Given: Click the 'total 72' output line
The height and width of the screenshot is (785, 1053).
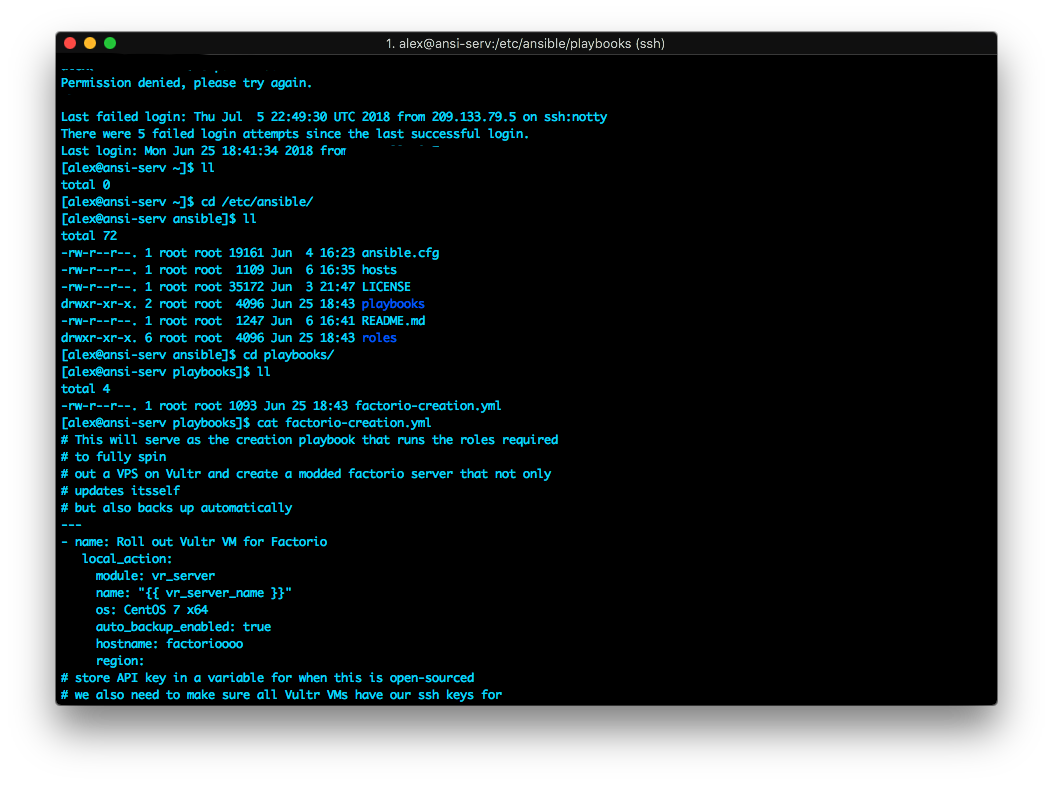Looking at the screenshot, I should point(89,236).
